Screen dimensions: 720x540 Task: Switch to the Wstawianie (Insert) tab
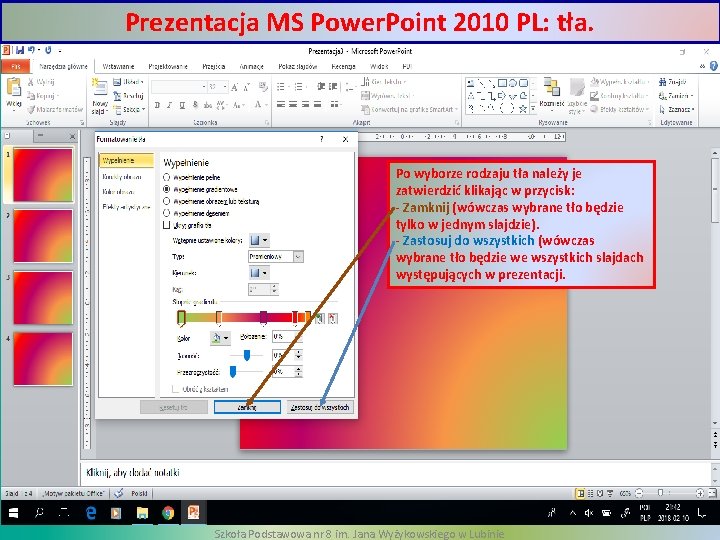[118, 66]
